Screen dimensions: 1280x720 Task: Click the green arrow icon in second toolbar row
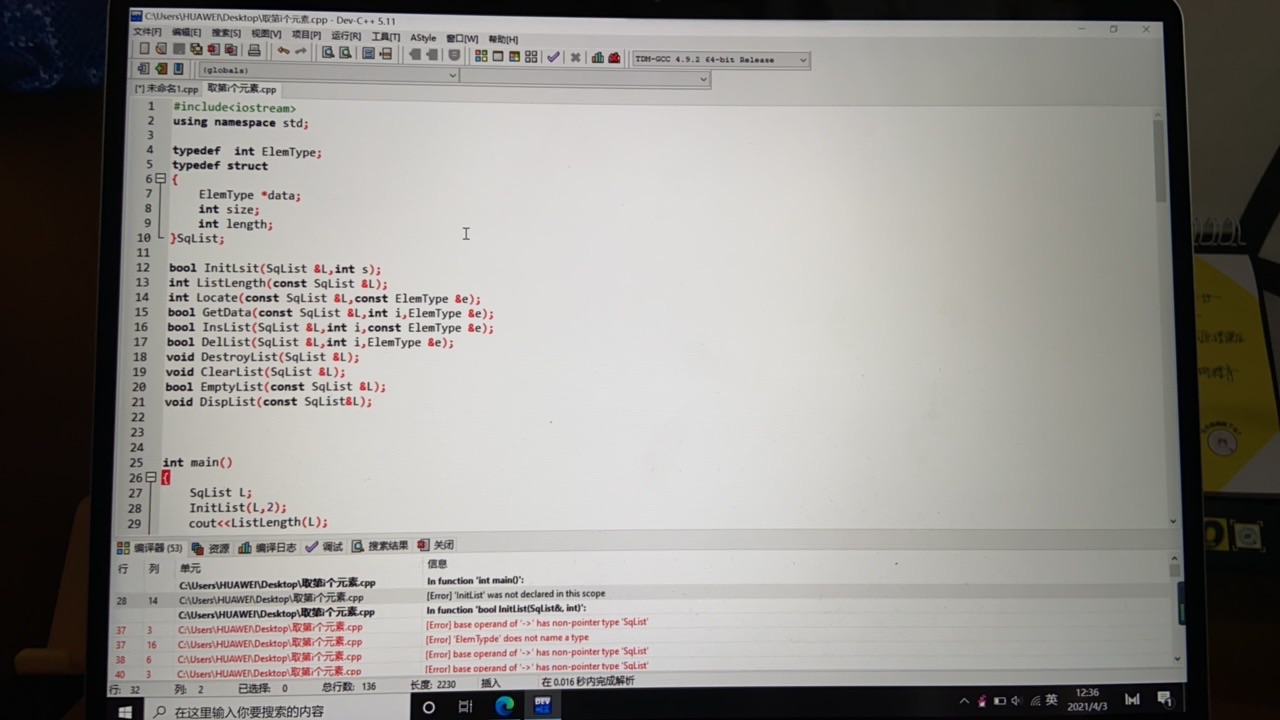(160, 69)
